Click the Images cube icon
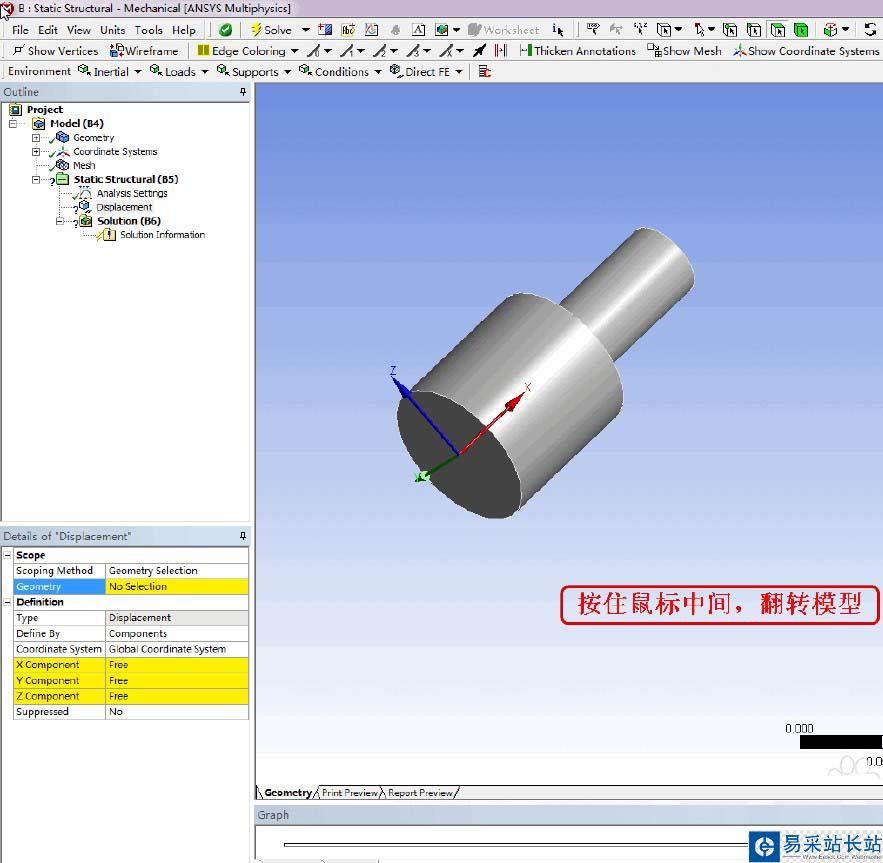 click(442, 30)
